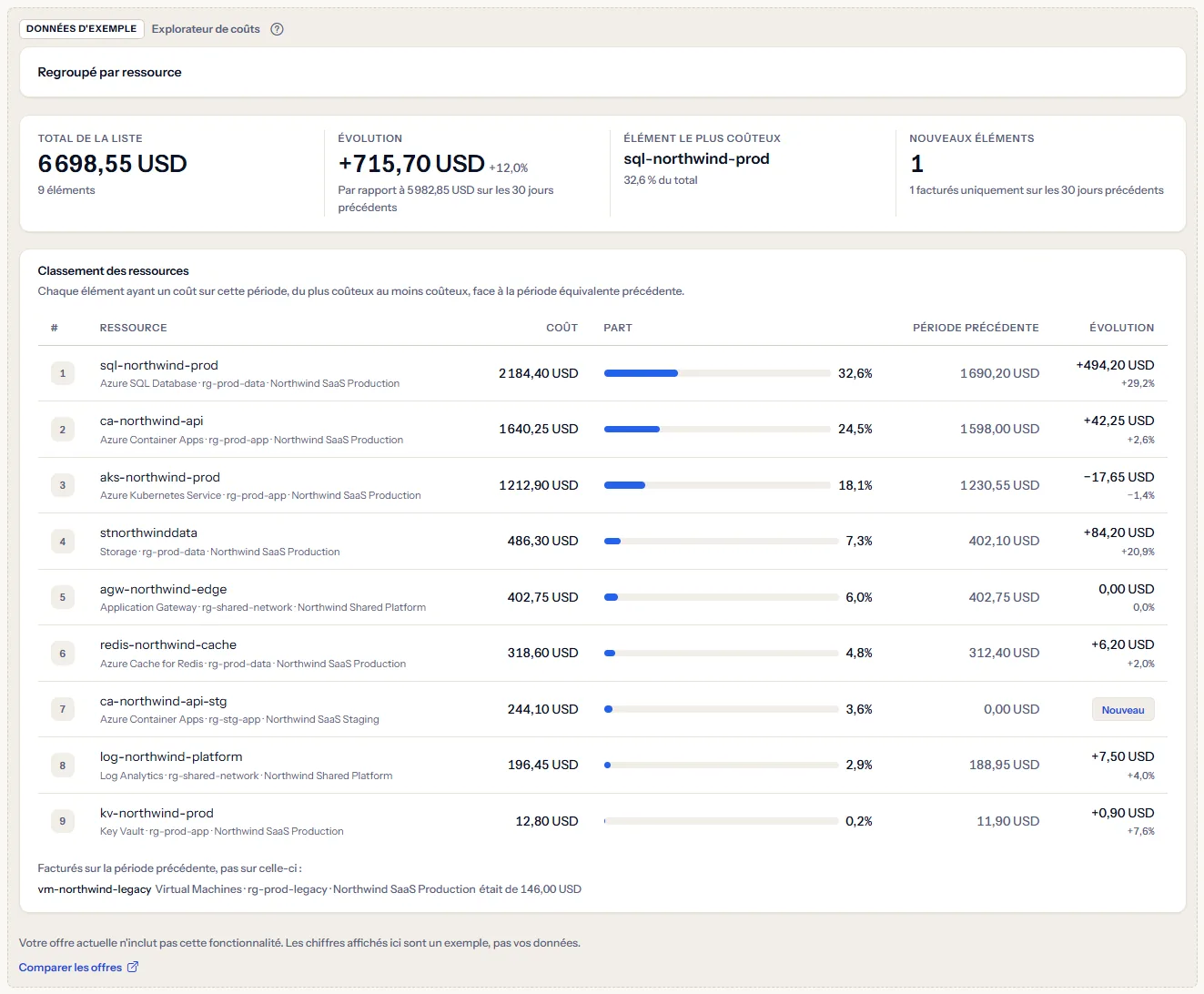
Task: Select the redis-northwind-cache resource name
Action: pyautogui.click(x=168, y=644)
